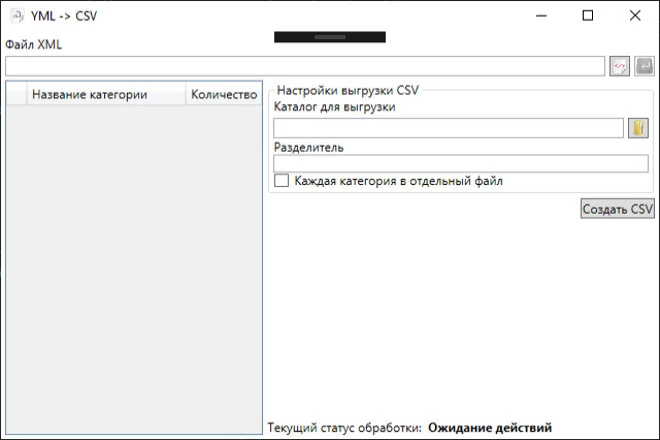The image size is (660, 440).
Task: Maximize the YML -> CSV window
Action: pos(588,16)
